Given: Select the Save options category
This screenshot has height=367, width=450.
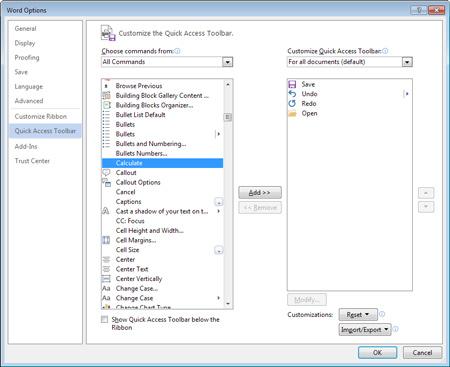Looking at the screenshot, I should (21, 72).
